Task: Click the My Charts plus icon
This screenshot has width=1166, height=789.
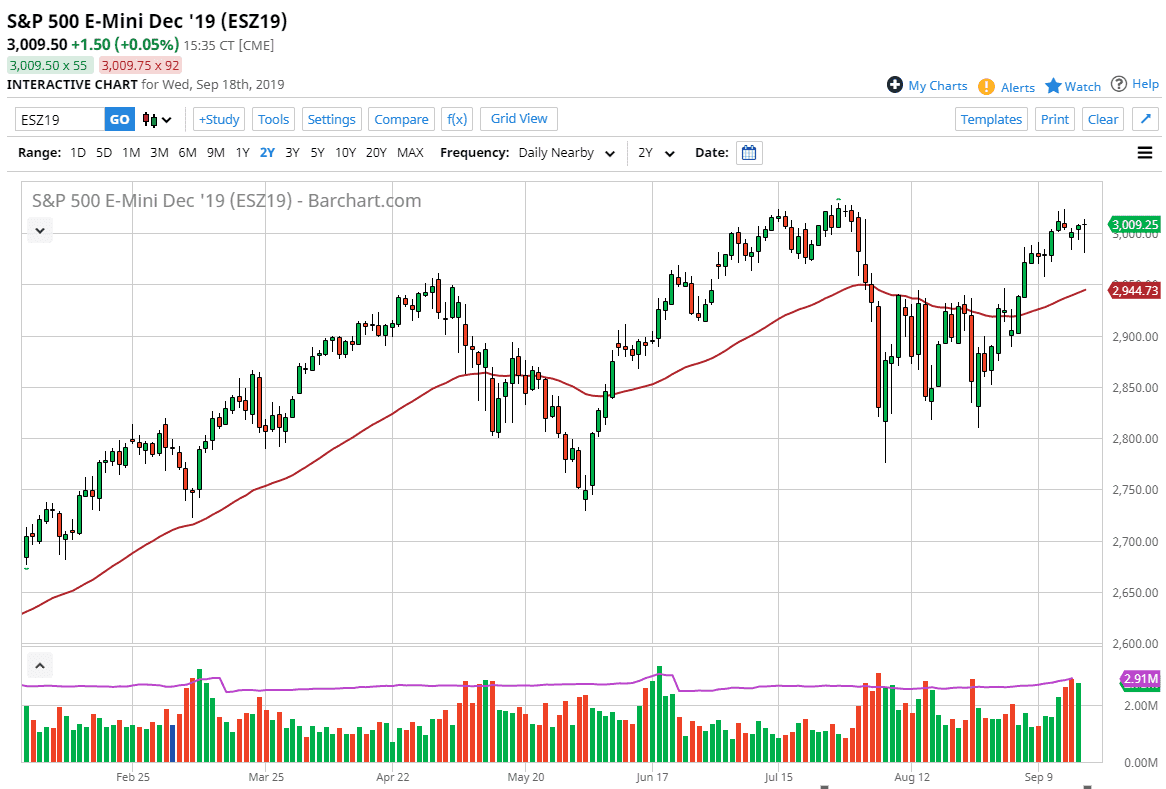Action: click(895, 85)
